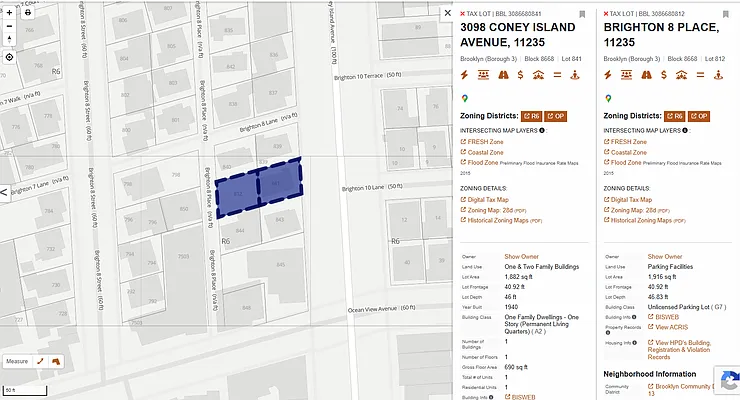Screen dimensions: 740x400
Task: Open Zoning Map 28d PDF in Brighton 8 Place panel
Action: (637, 210)
